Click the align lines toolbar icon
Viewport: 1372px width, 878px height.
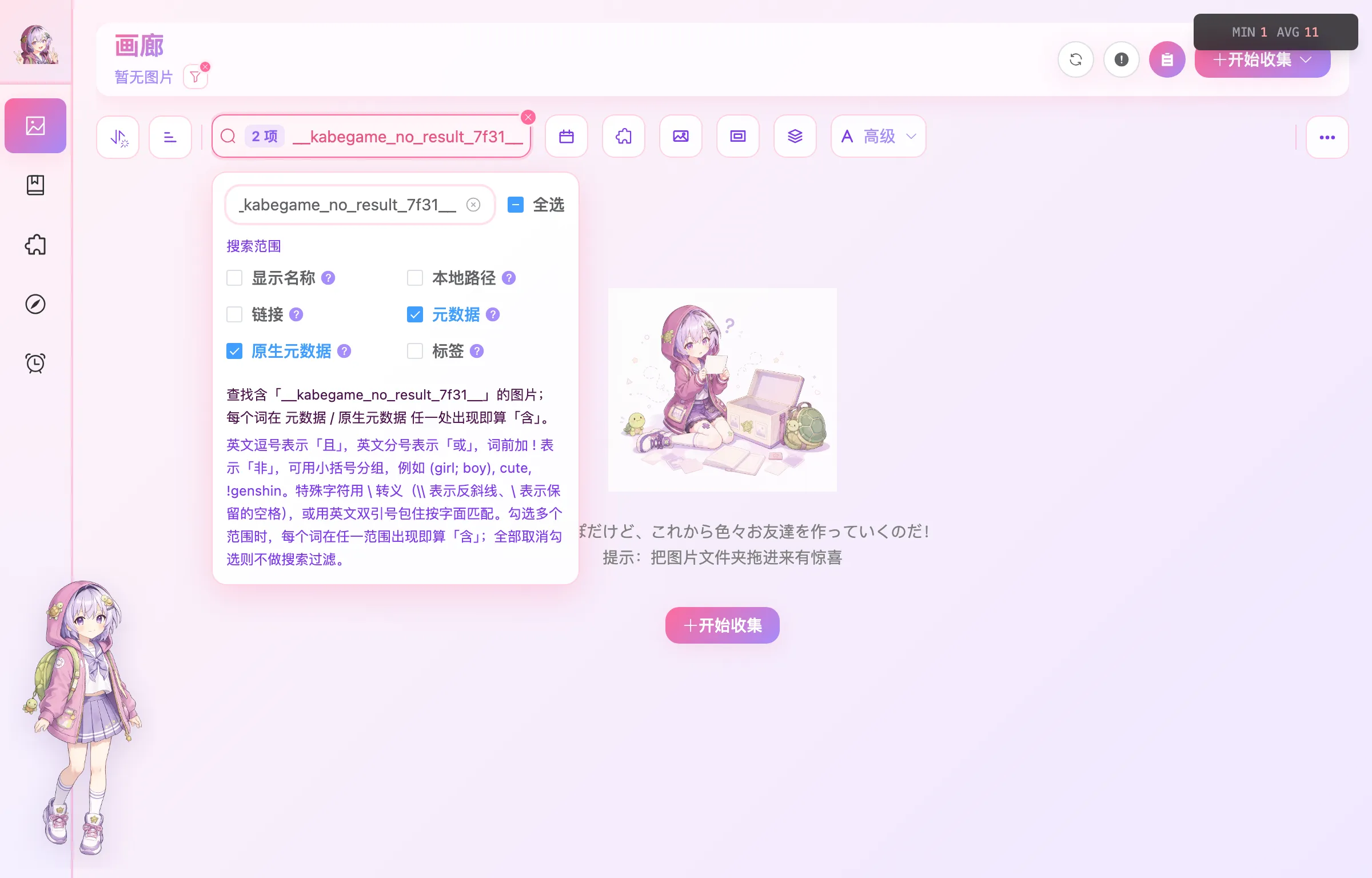[x=170, y=137]
